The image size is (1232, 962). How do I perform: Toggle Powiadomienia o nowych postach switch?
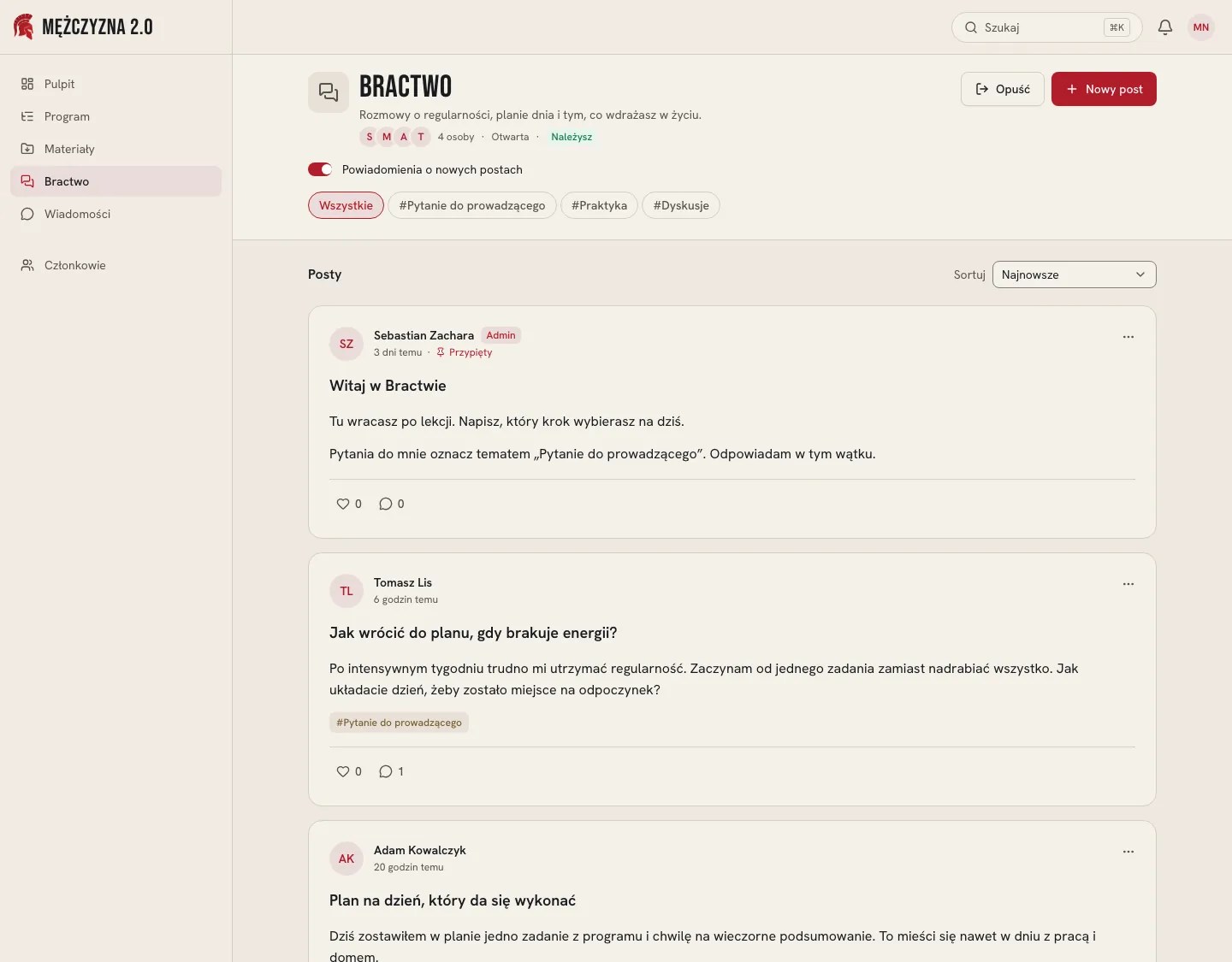[320, 169]
